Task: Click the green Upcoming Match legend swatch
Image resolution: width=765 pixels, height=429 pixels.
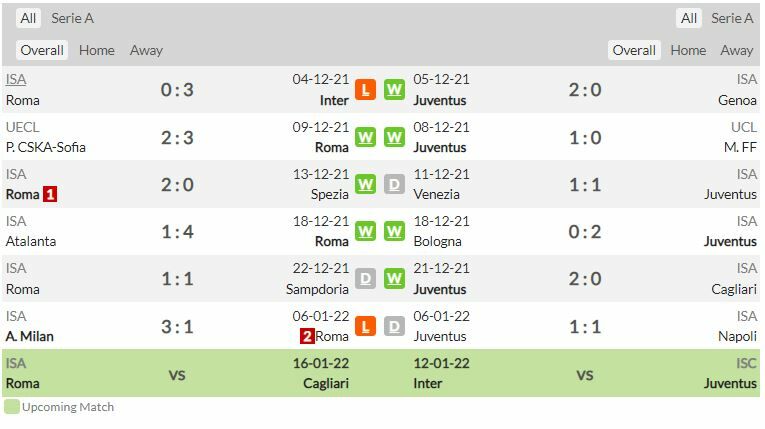Action: (x=12, y=407)
